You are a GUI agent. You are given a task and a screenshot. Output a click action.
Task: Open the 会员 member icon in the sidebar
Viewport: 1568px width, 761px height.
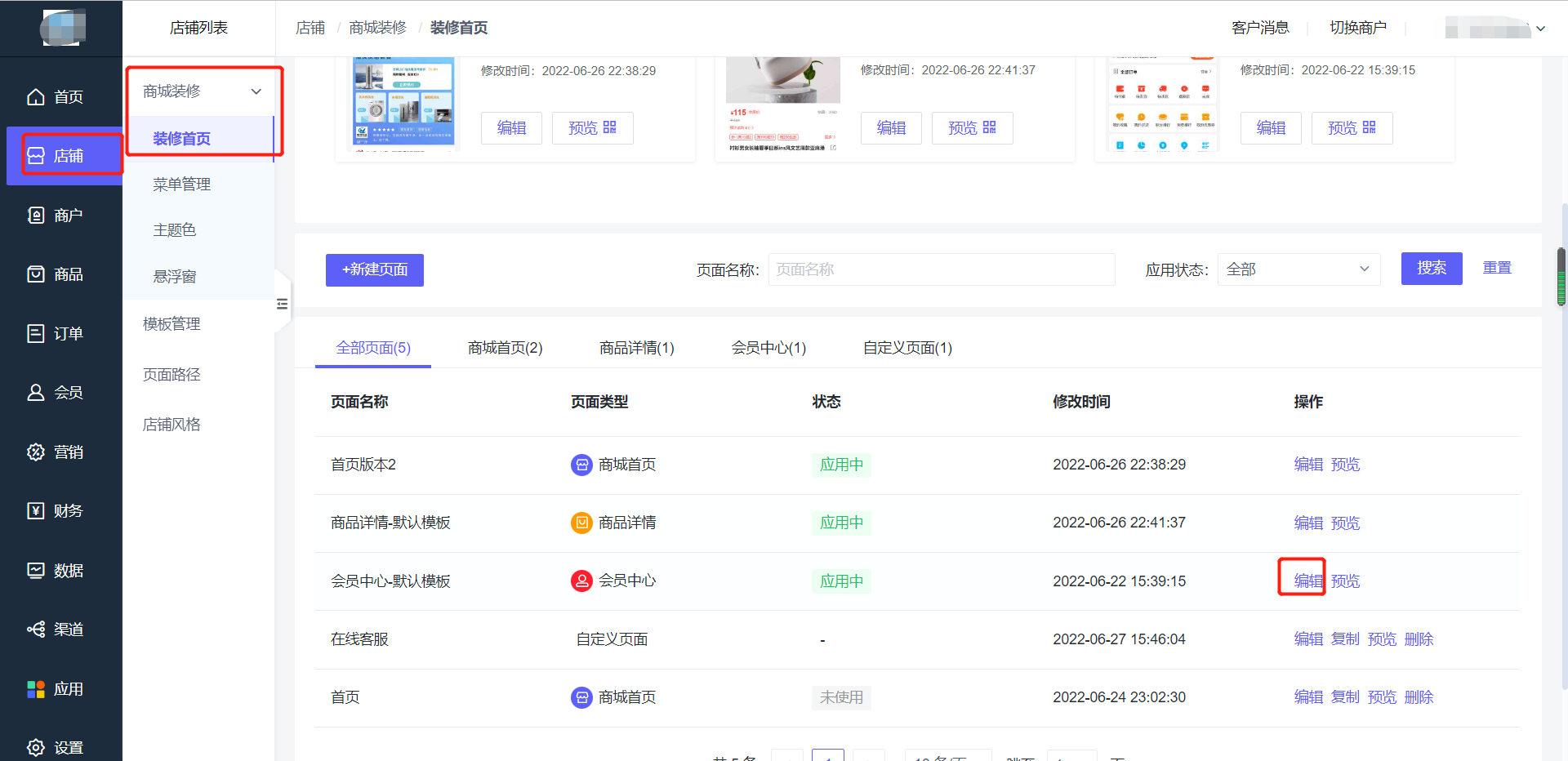[x=36, y=393]
